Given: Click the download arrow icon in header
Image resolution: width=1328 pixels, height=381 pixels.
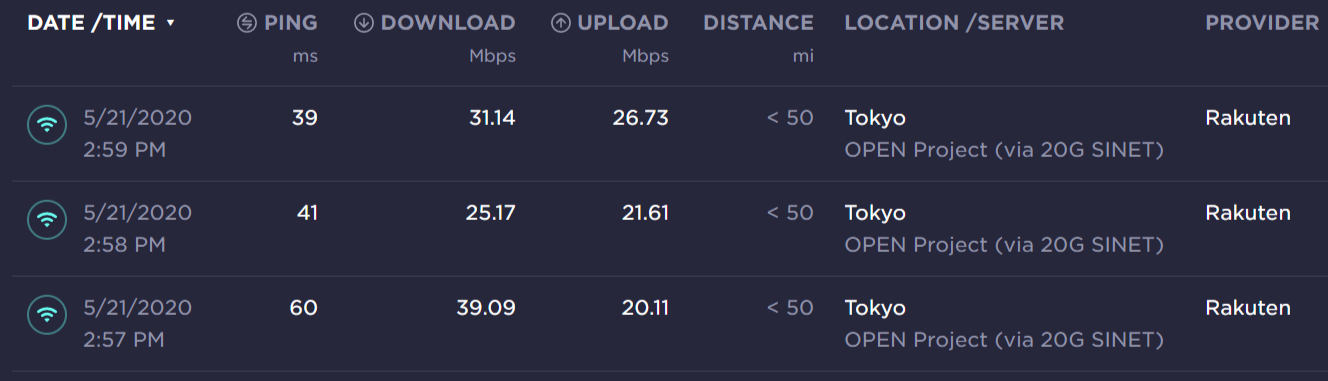Looking at the screenshot, I should click(364, 23).
